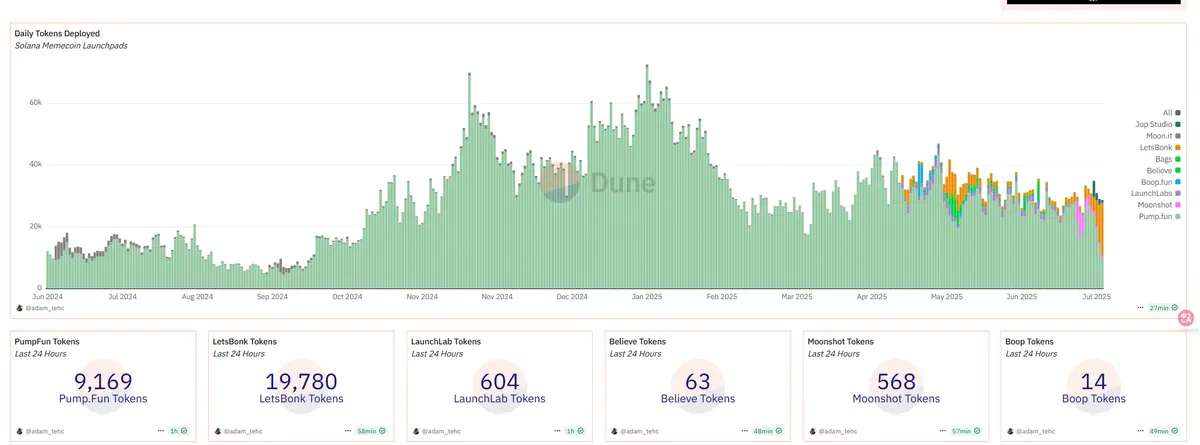Open three-dot menu on LetsBonk Tokens card
The width and height of the screenshot is (1200, 445).
pos(347,430)
